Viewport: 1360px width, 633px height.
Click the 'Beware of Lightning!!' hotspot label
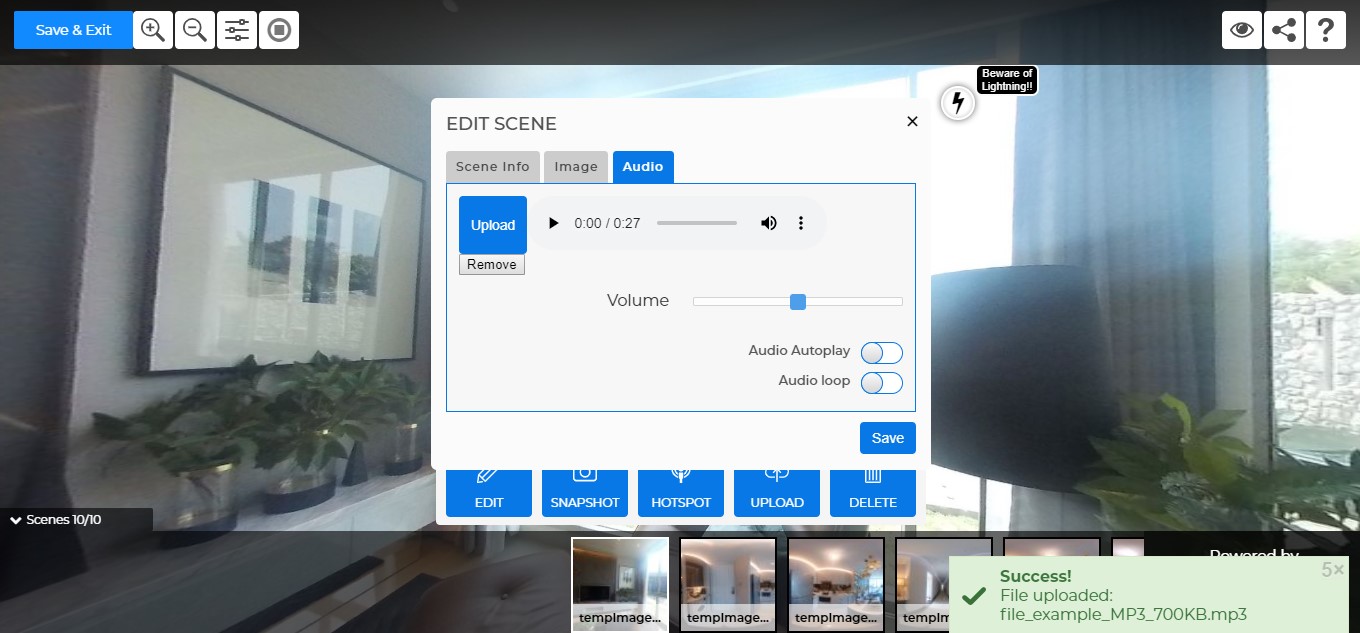[1007, 80]
